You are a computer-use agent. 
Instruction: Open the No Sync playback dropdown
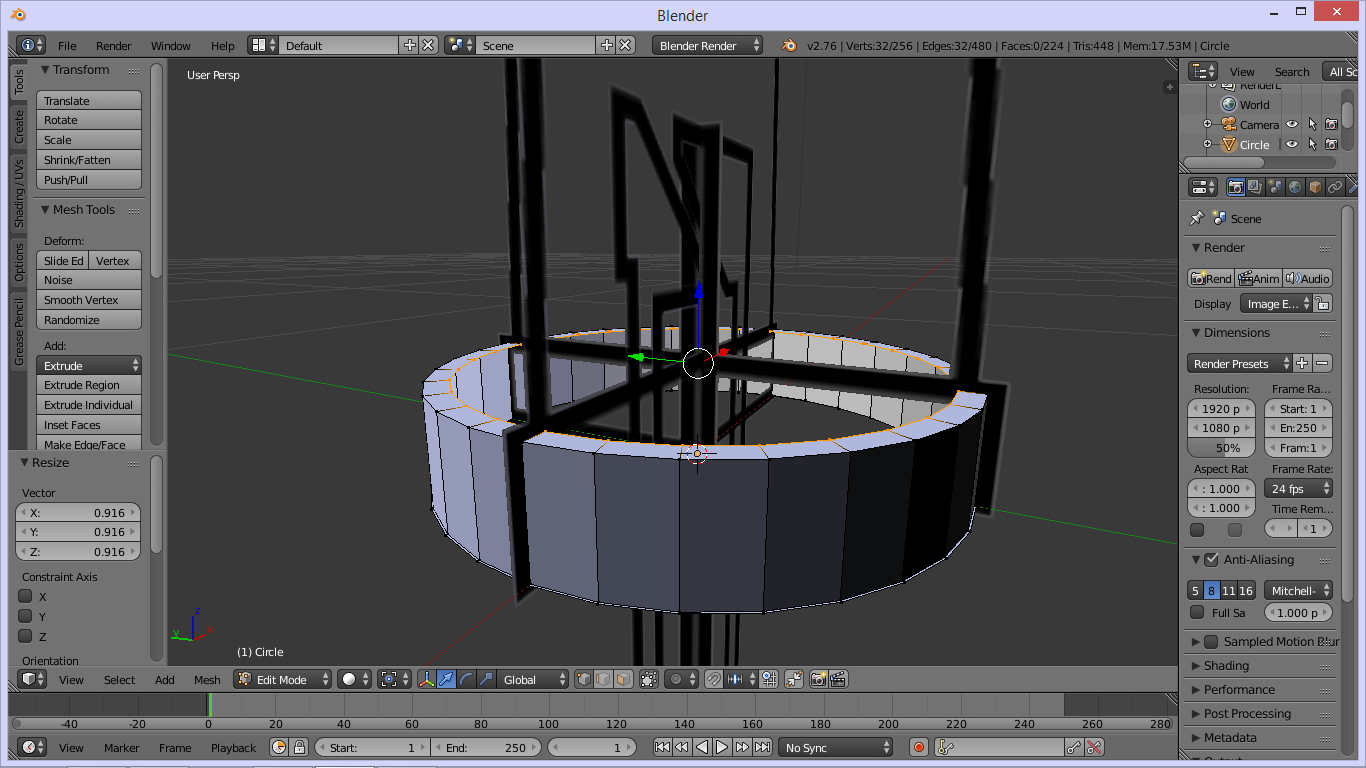click(835, 747)
